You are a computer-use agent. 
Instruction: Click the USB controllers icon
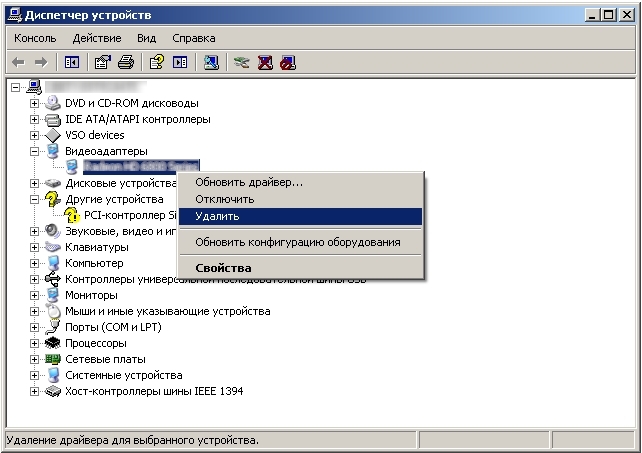52,279
